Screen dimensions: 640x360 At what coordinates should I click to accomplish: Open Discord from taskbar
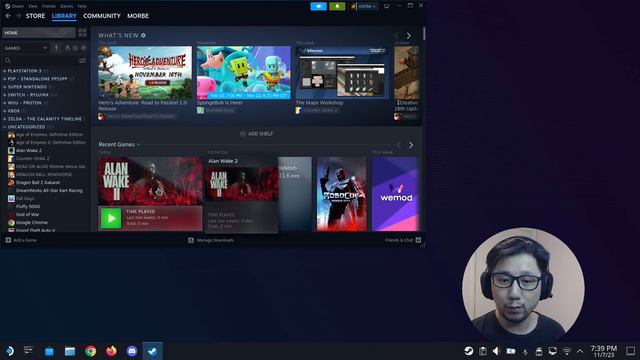132,351
